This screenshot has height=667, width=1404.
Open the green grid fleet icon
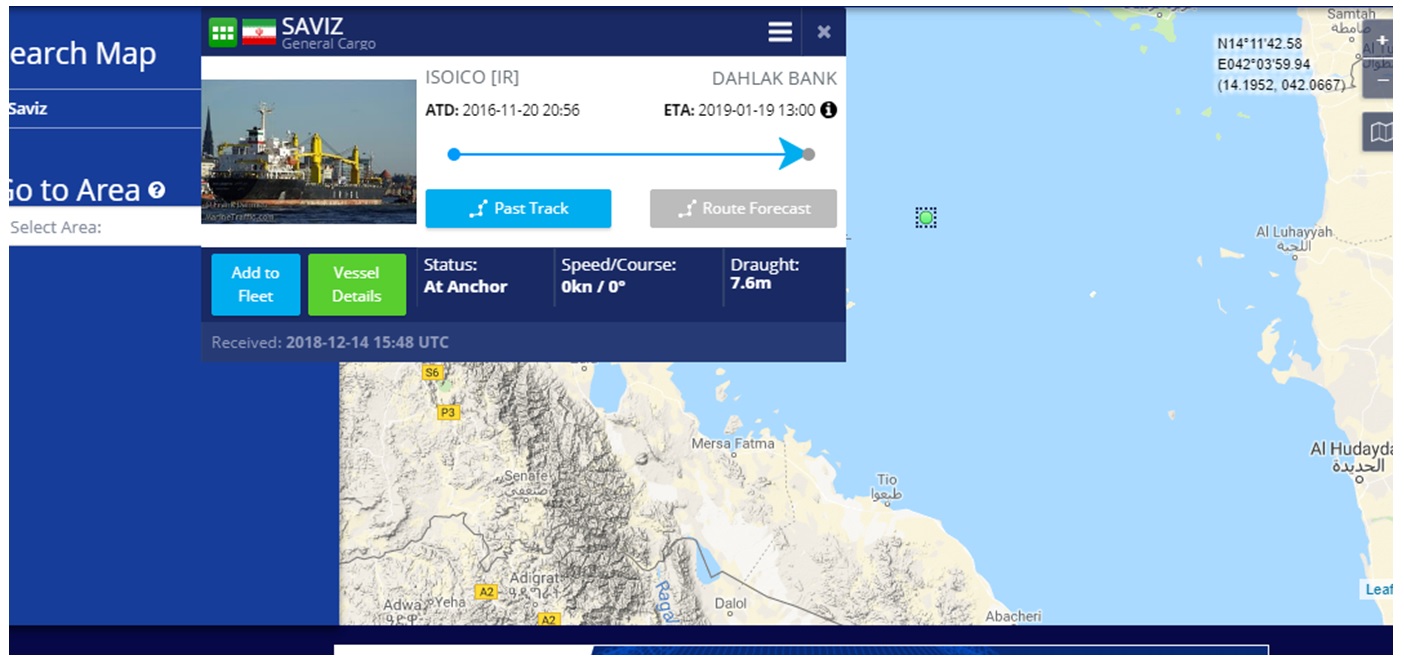(222, 32)
